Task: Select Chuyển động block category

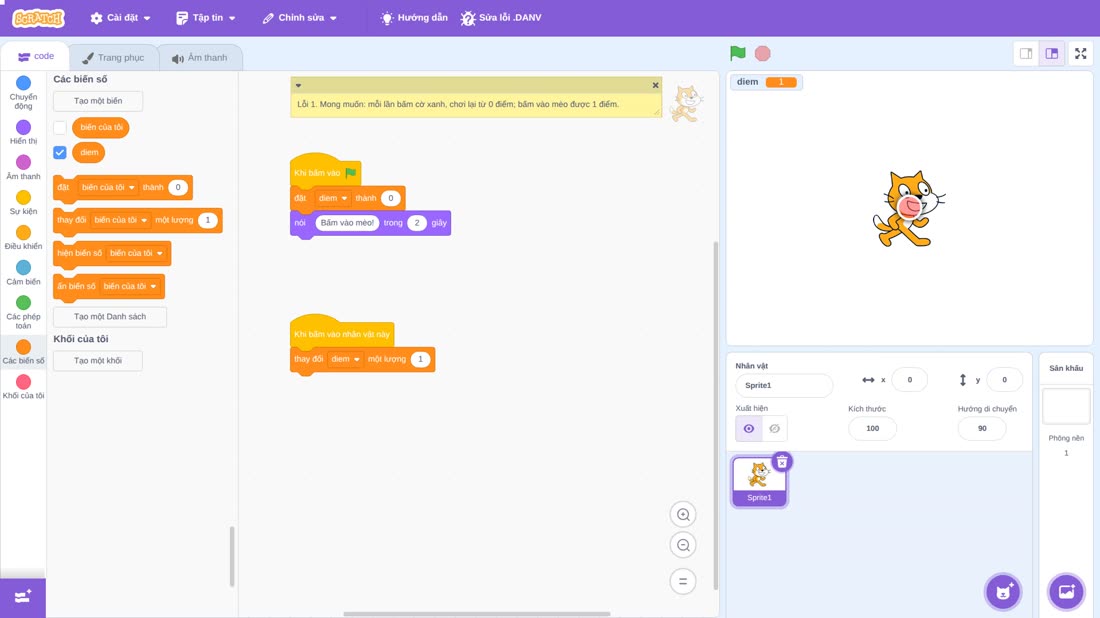Action: pyautogui.click(x=23, y=93)
